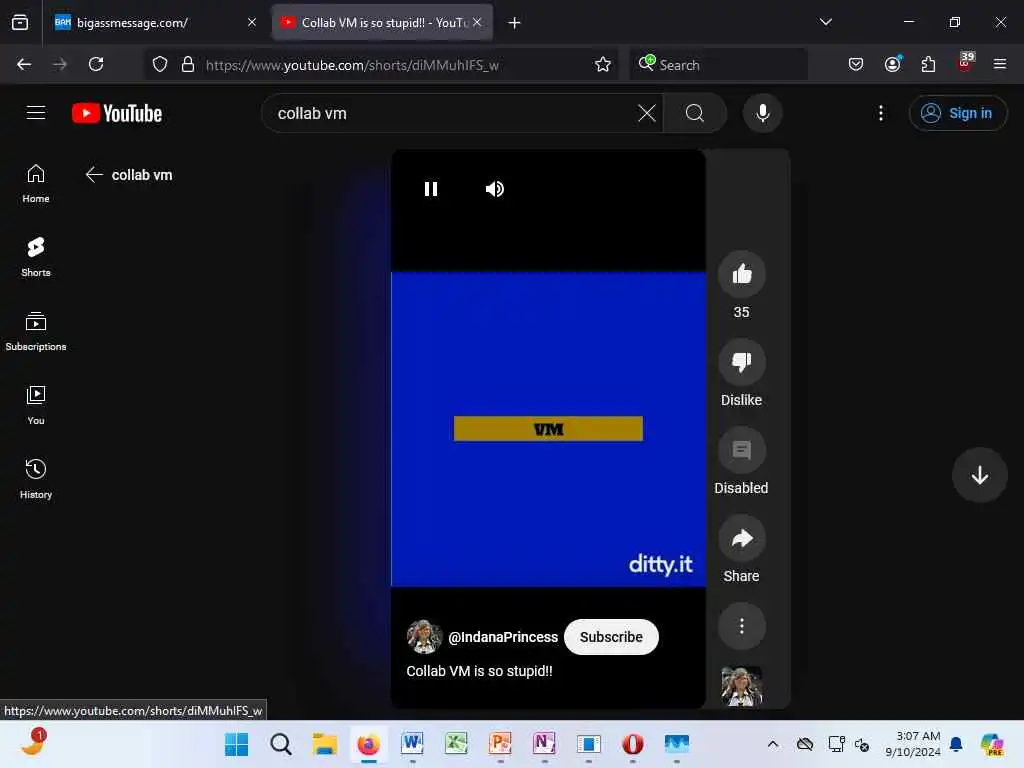Open Home in YouTube sidebar
The height and width of the screenshot is (768, 1024).
click(x=36, y=184)
